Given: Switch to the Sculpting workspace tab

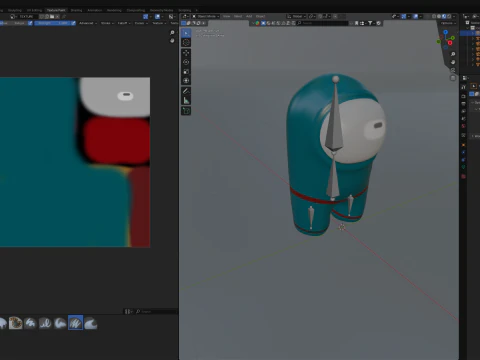Looking at the screenshot, I should [x=14, y=10].
